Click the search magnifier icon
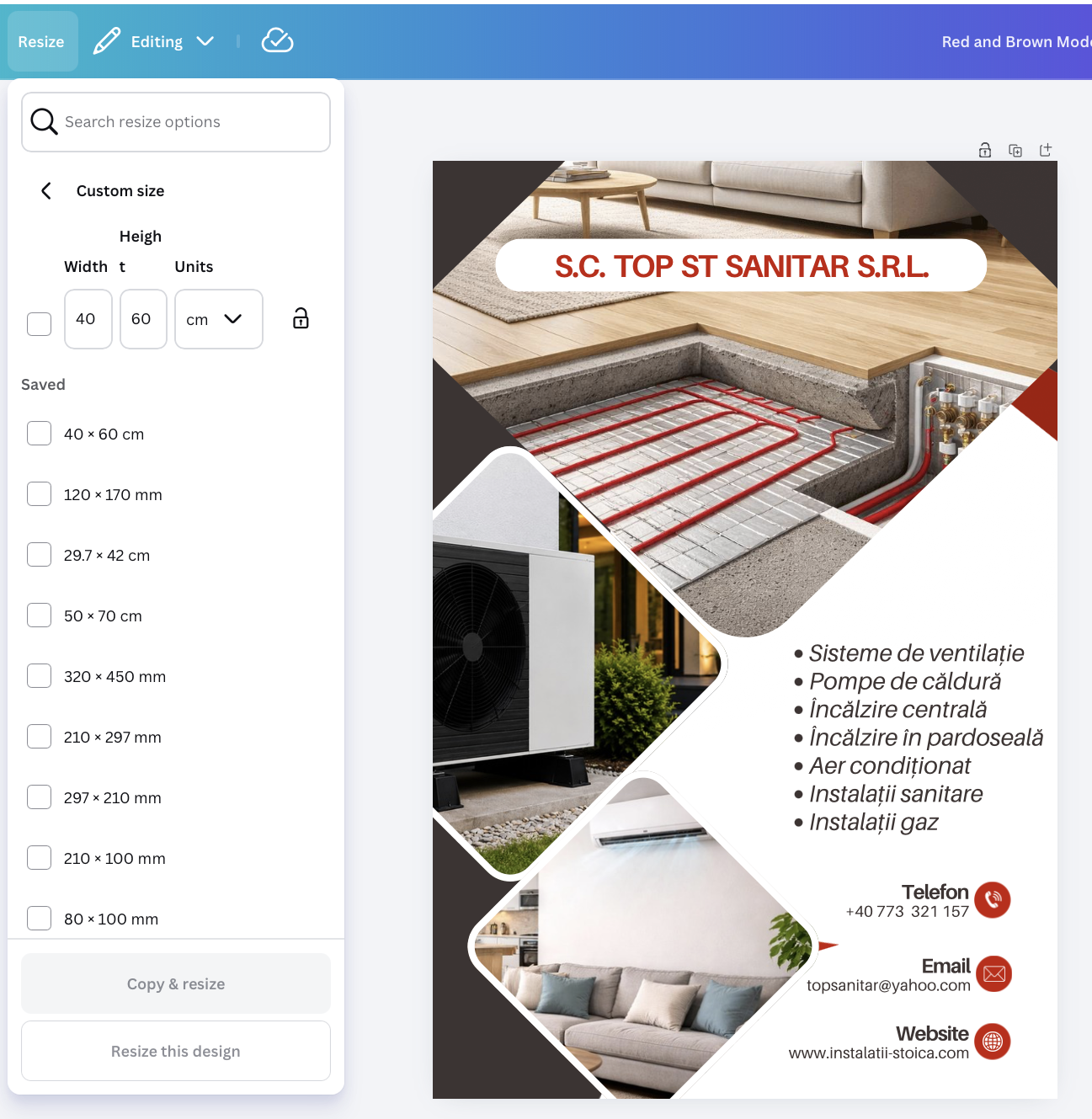The width and height of the screenshot is (1092, 1119). click(44, 122)
